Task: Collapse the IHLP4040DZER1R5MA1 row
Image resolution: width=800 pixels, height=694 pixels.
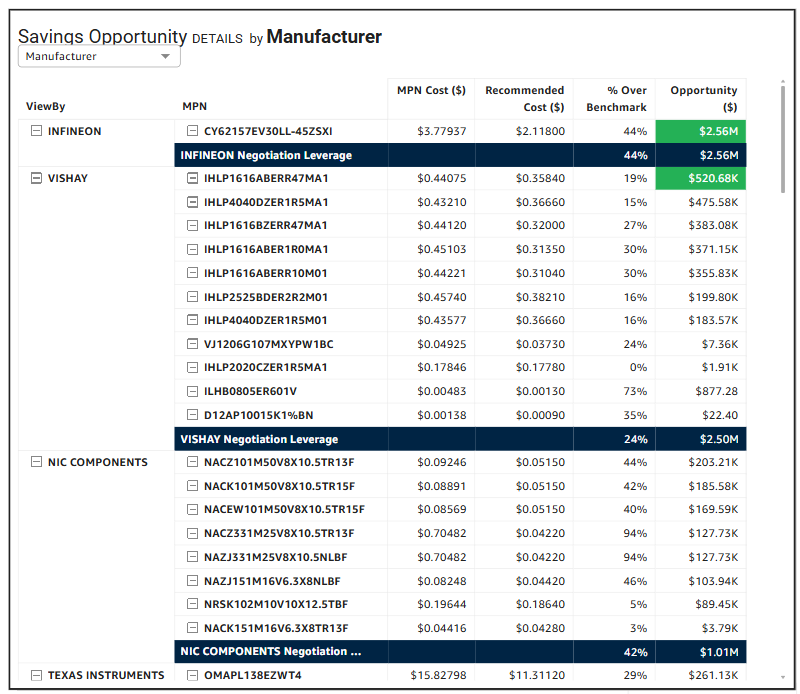Action: [192, 202]
